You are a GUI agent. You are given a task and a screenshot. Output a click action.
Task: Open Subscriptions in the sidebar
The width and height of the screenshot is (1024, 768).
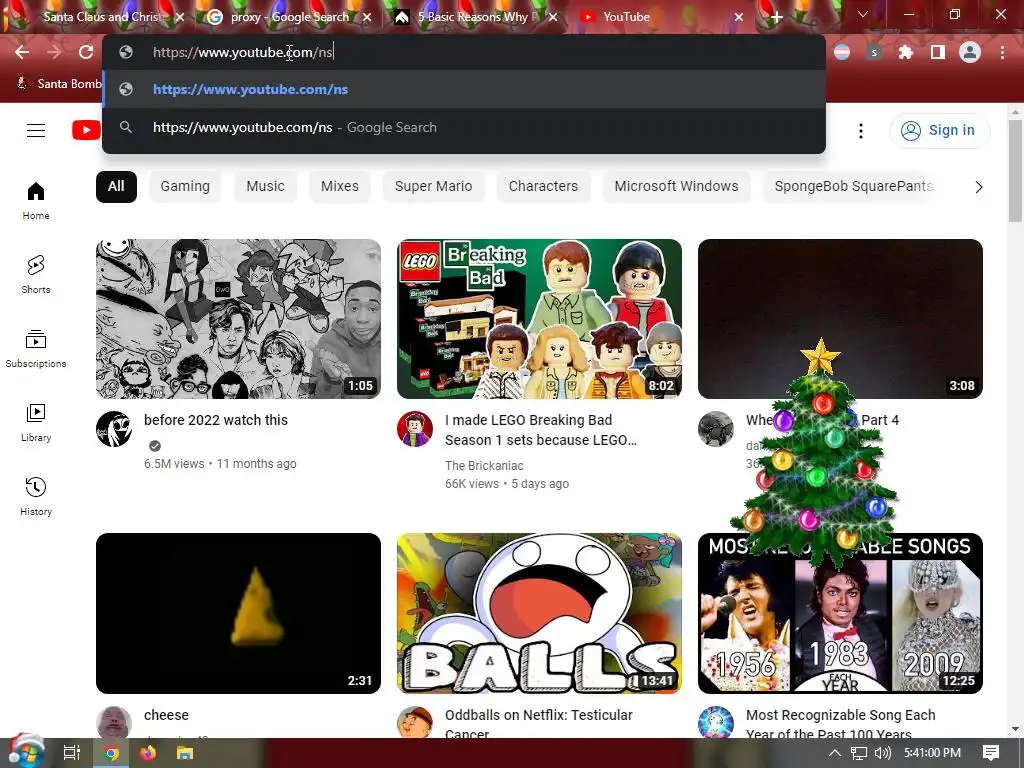tap(36, 349)
